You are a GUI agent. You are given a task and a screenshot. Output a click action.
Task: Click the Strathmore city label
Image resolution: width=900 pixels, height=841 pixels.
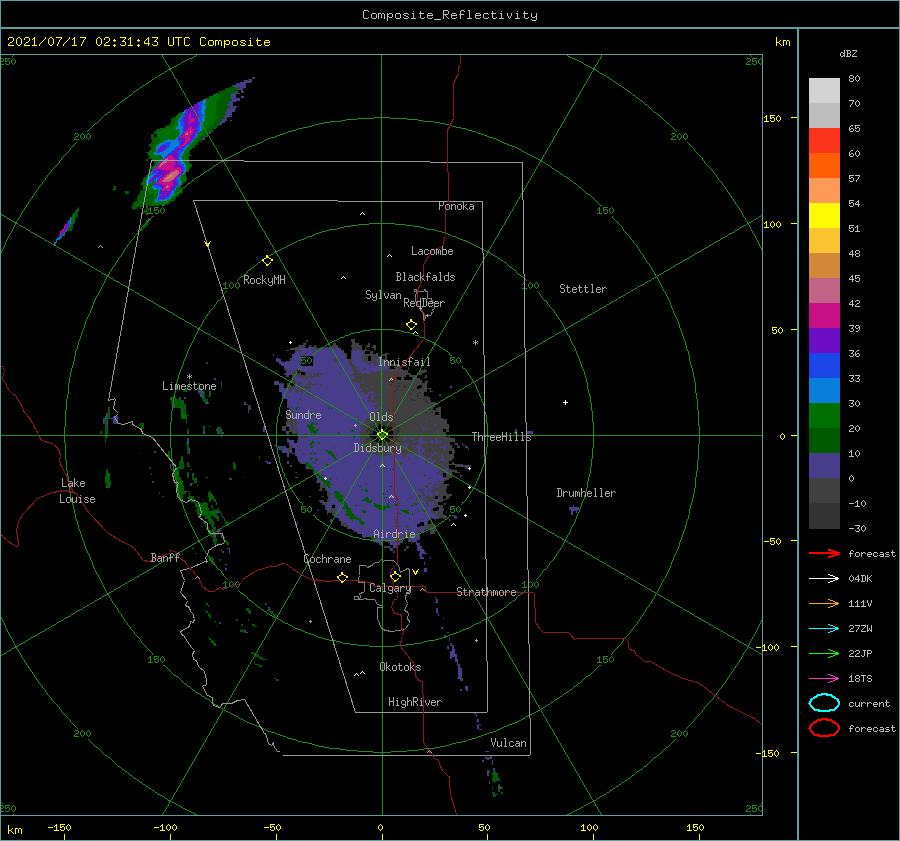point(486,592)
